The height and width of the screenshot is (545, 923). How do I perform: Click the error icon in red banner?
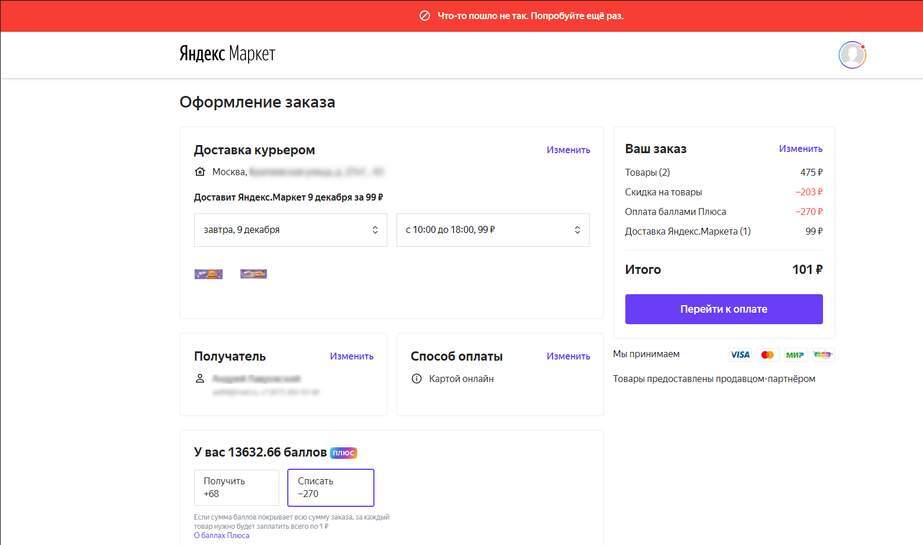(424, 16)
